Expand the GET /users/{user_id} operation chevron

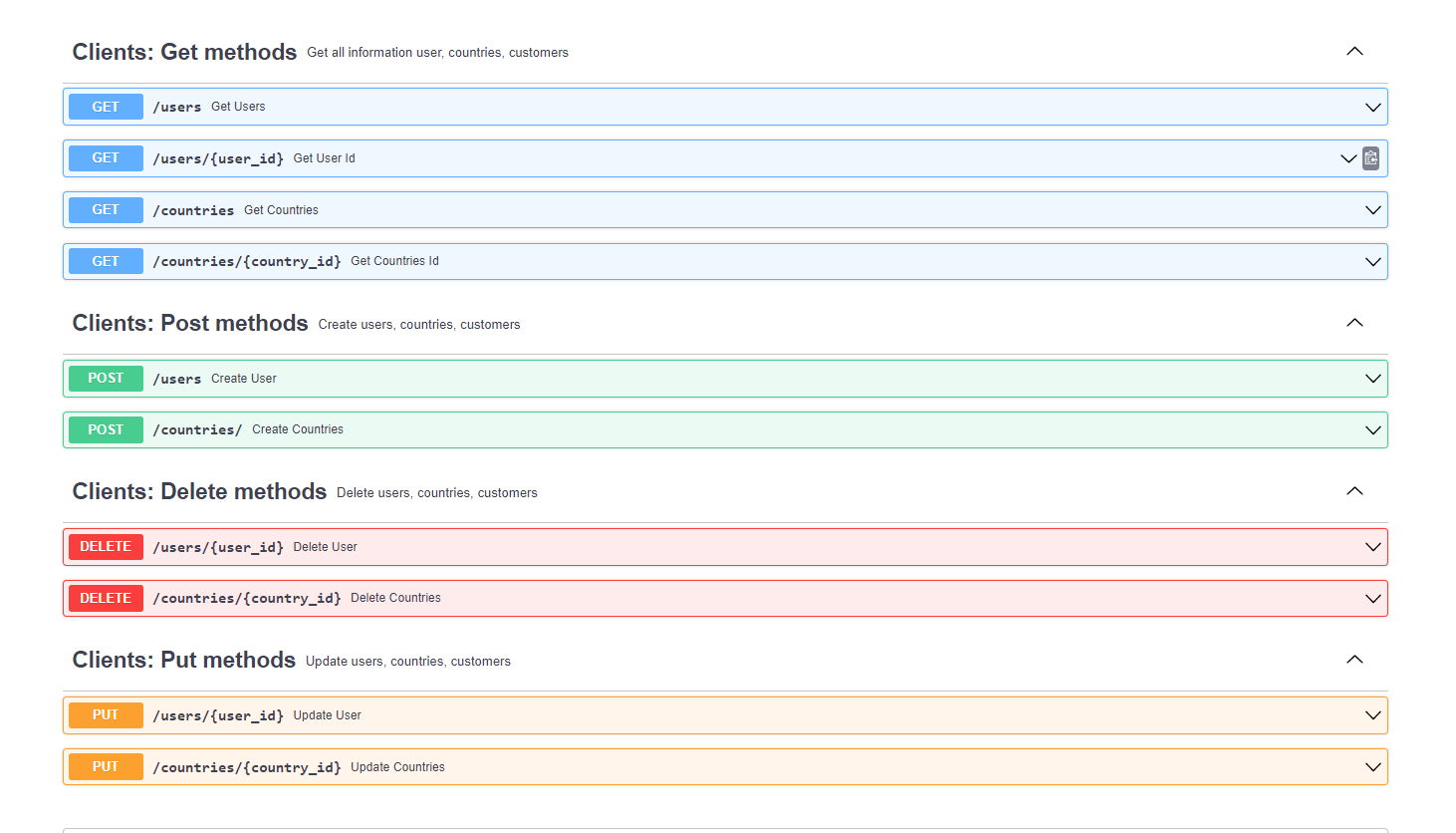[1348, 158]
